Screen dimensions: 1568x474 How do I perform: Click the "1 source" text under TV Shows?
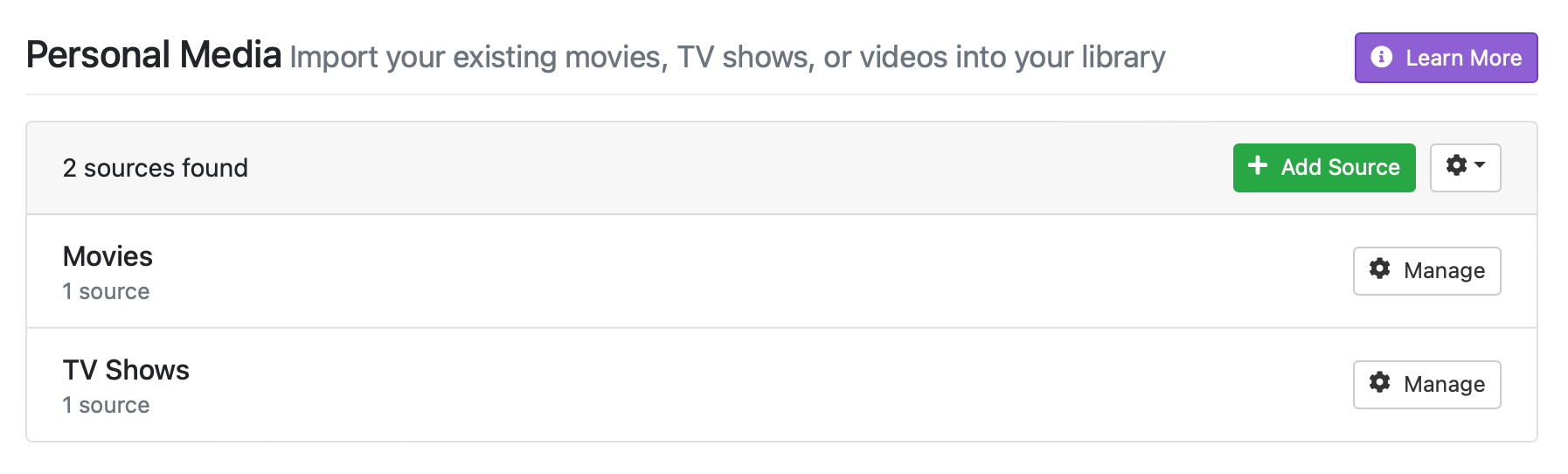pos(106,405)
